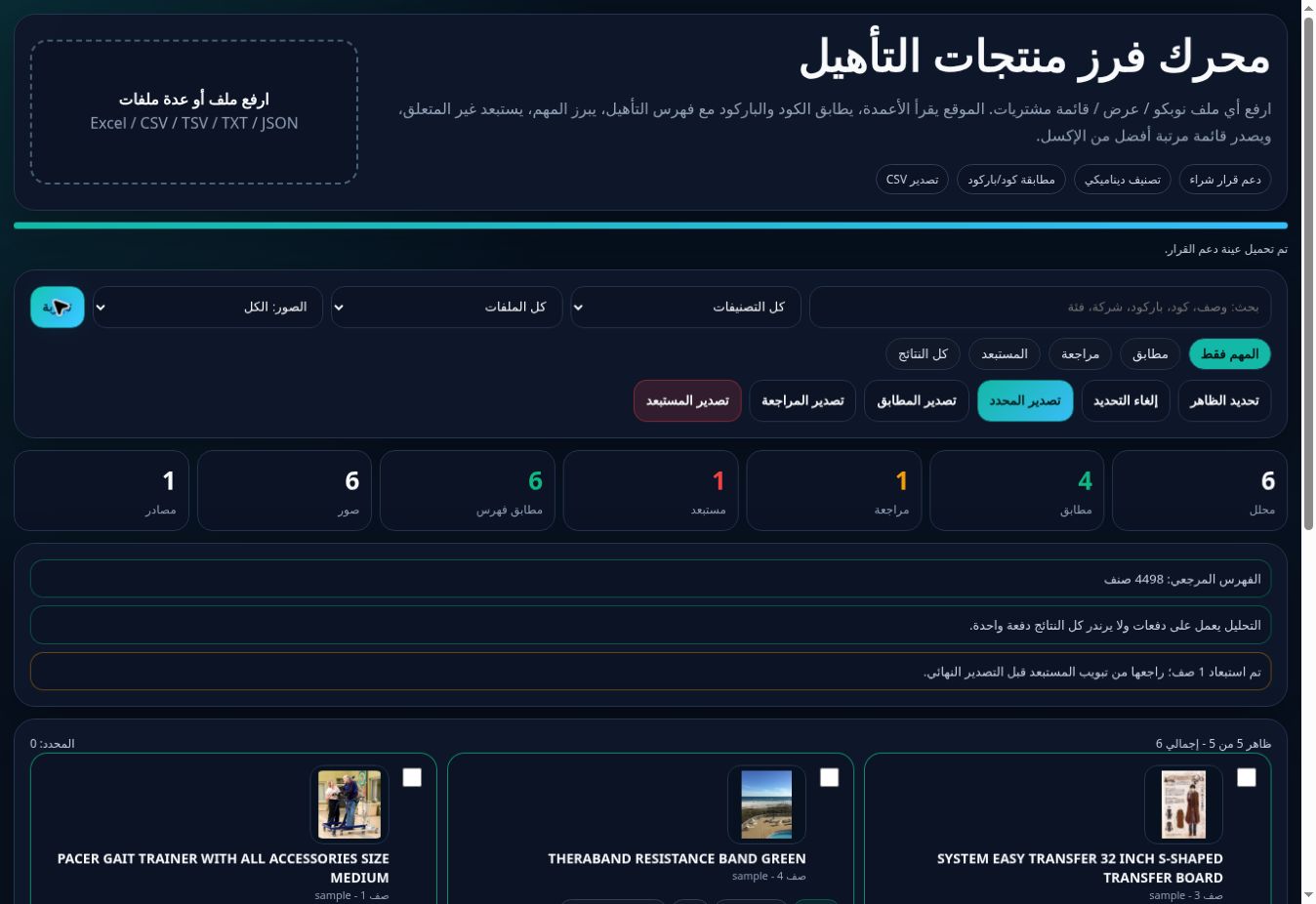Click the scrollbar down arrow
This screenshot has width=1316, height=904.
tap(1308, 895)
